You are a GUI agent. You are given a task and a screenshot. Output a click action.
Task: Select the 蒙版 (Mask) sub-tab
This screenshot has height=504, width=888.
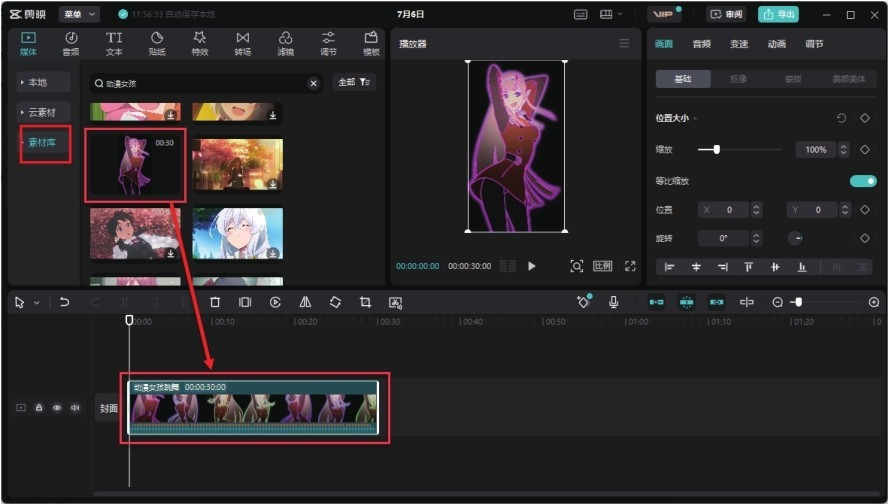pos(793,79)
